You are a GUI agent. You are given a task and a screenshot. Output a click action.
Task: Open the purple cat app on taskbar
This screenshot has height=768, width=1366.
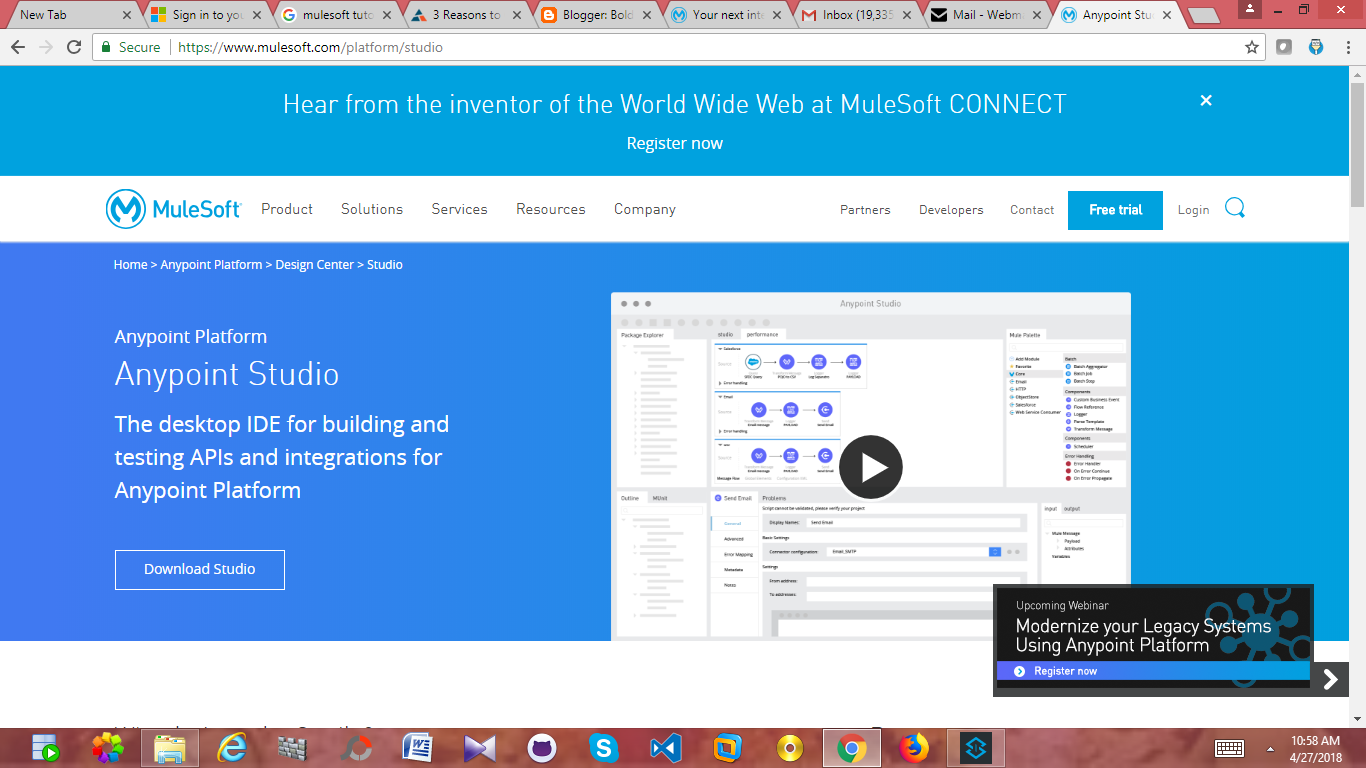pos(541,748)
